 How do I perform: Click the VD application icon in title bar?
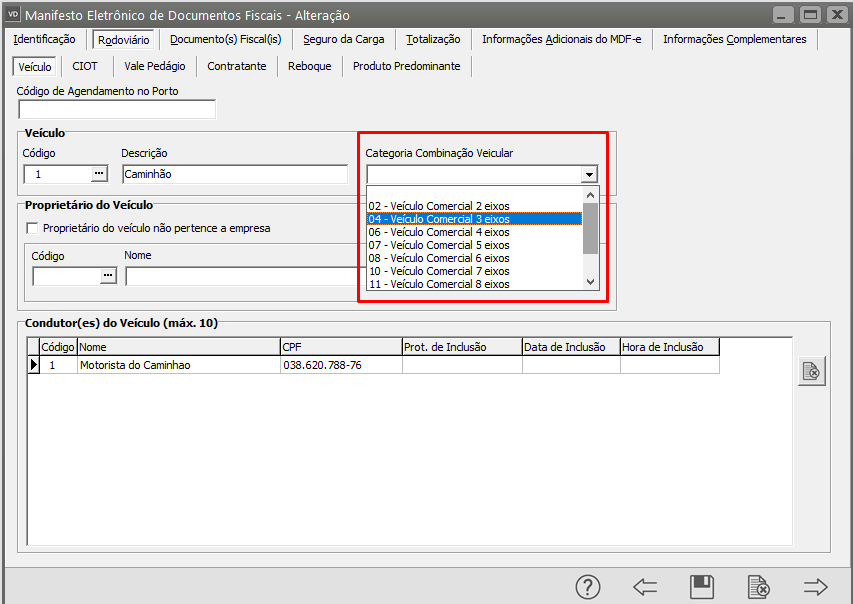coord(13,14)
